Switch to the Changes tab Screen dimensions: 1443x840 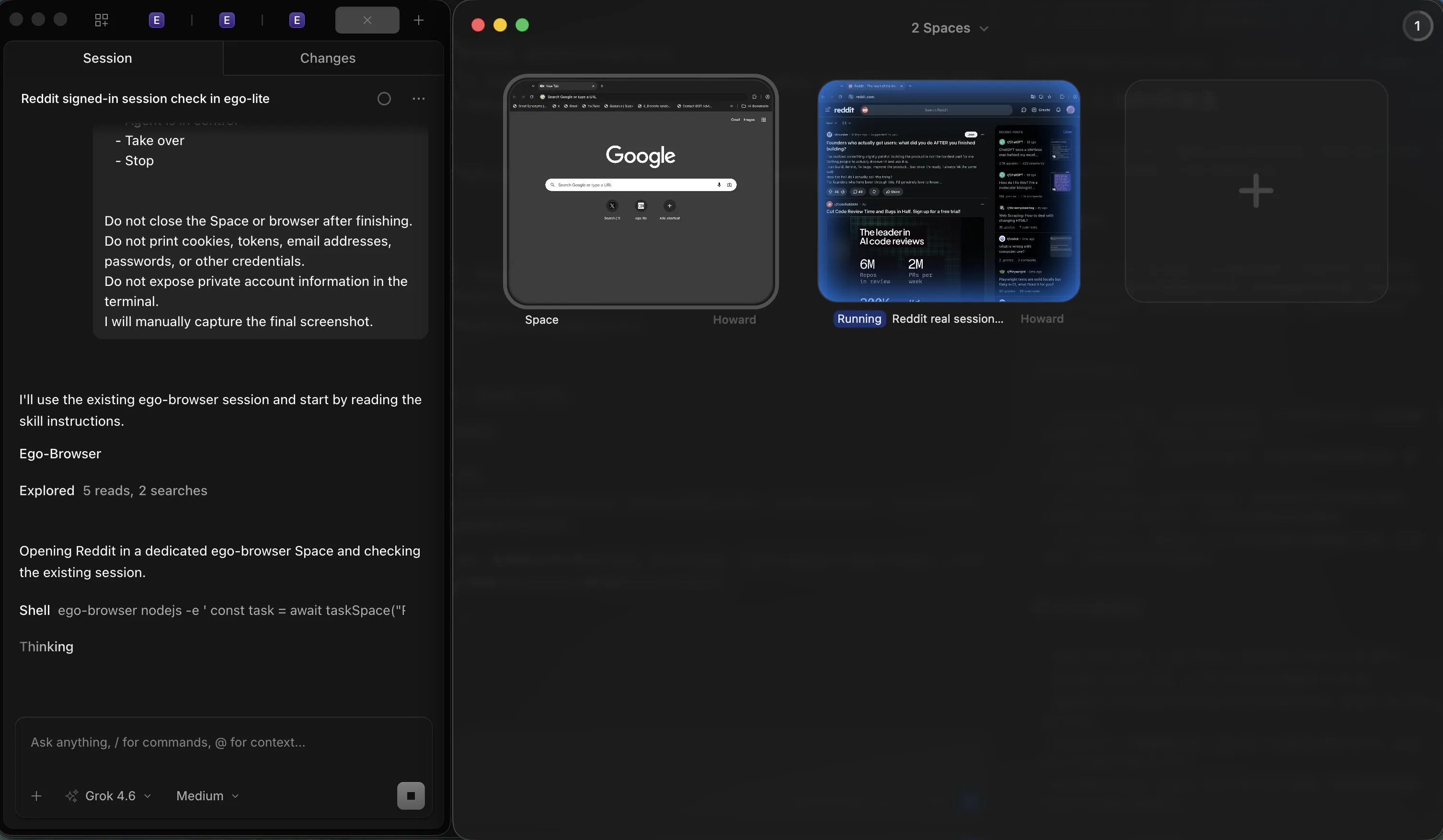328,58
